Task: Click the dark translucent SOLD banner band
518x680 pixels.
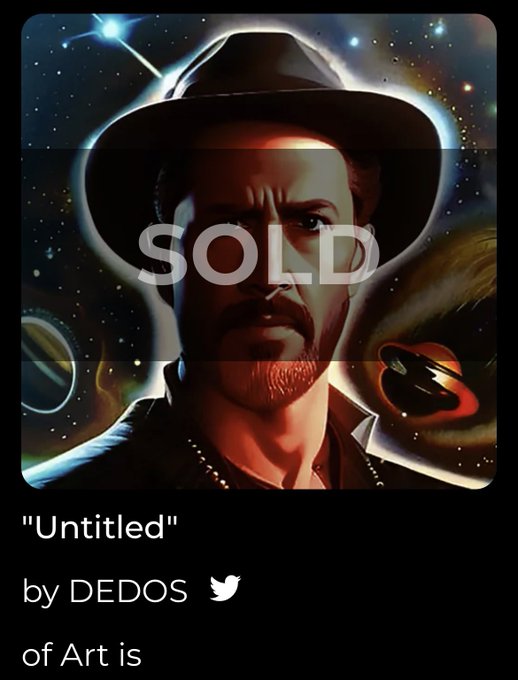Action: pyautogui.click(x=259, y=255)
